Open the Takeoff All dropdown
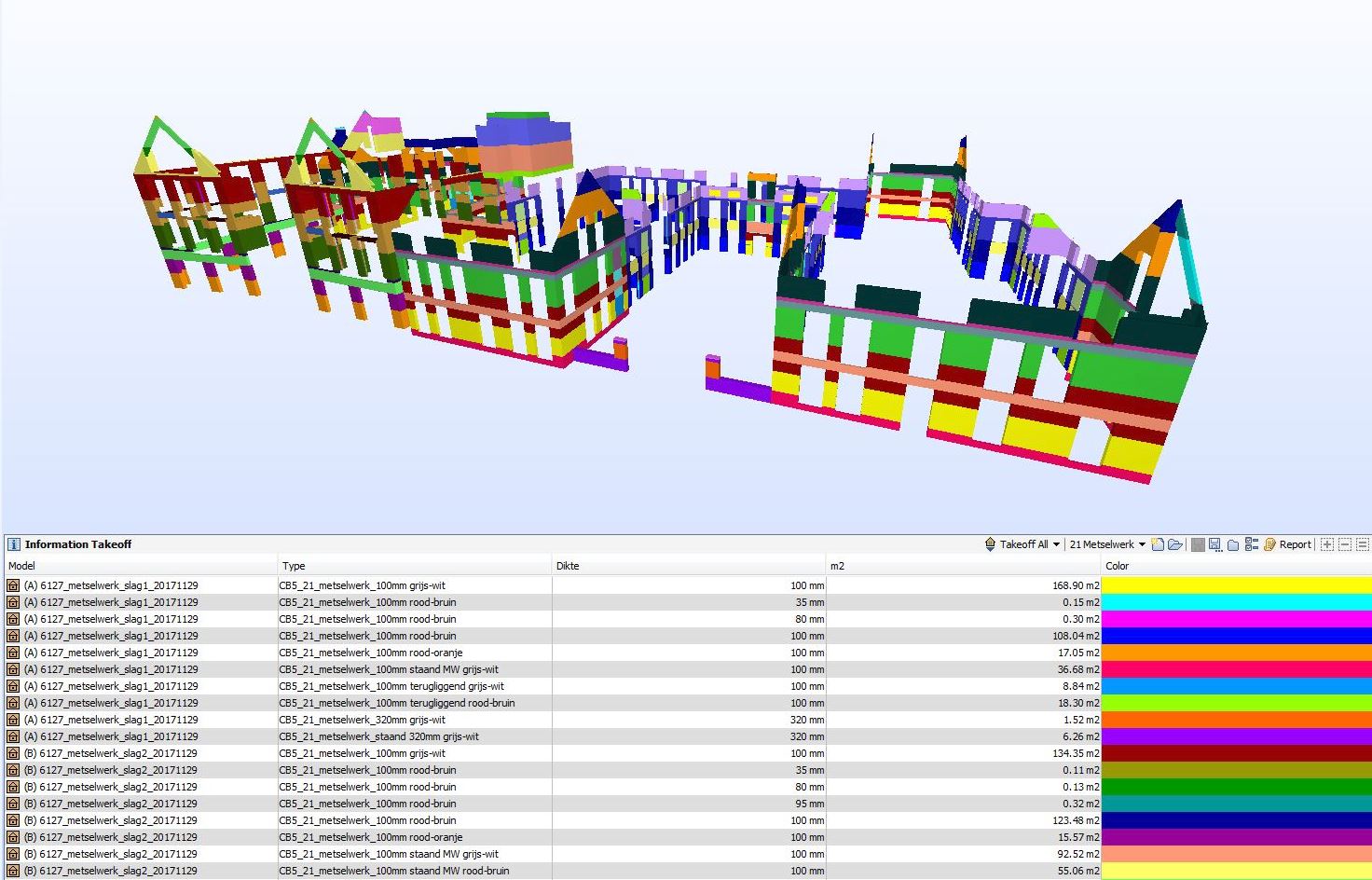The width and height of the screenshot is (1372, 880). click(1022, 544)
